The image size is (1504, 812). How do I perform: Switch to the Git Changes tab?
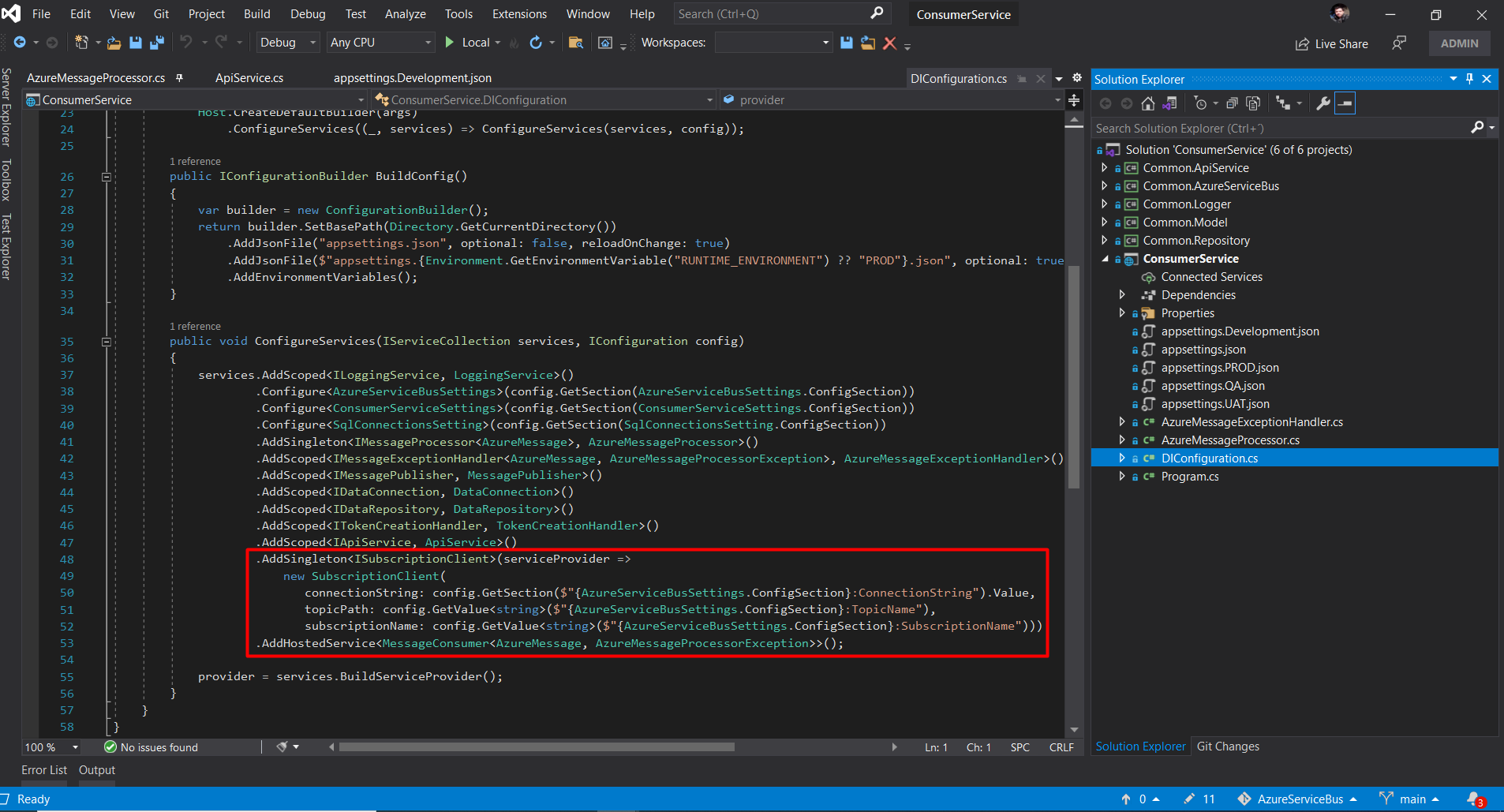(x=1228, y=746)
